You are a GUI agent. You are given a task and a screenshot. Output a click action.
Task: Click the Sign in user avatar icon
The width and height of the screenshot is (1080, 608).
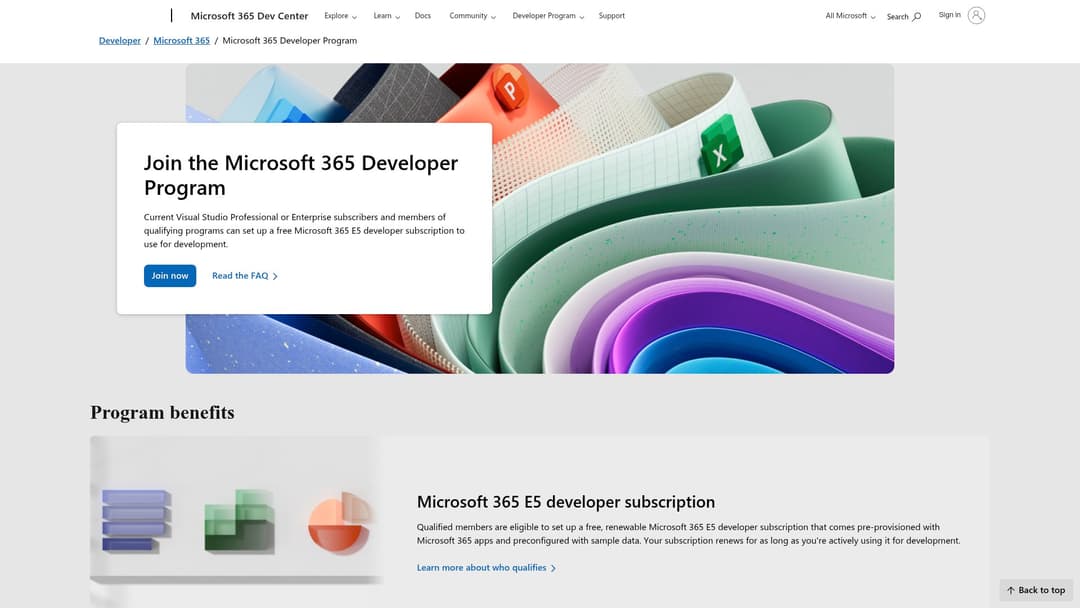coord(976,15)
